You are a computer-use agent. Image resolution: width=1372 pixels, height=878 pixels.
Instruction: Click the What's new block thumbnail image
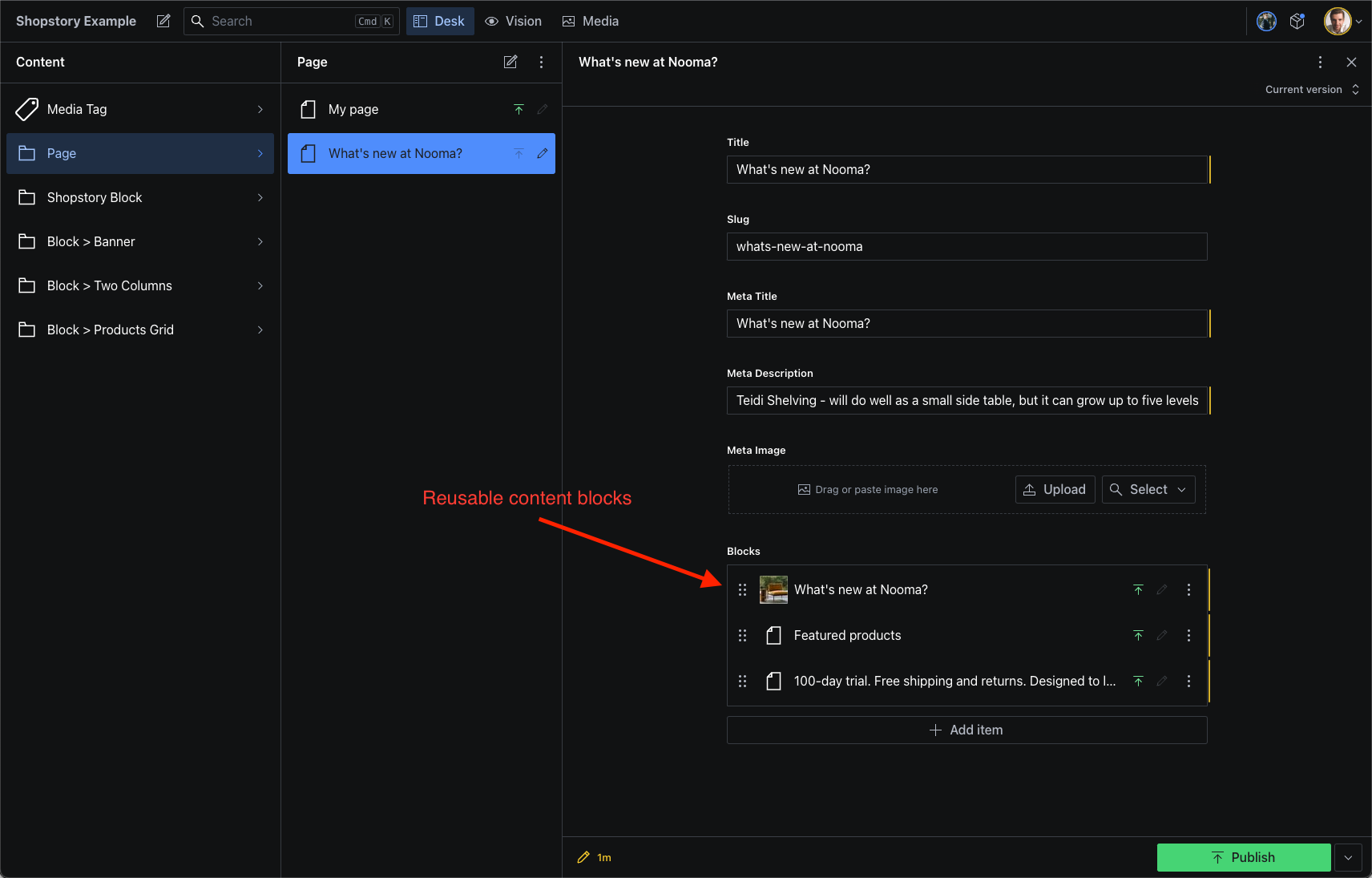773,589
